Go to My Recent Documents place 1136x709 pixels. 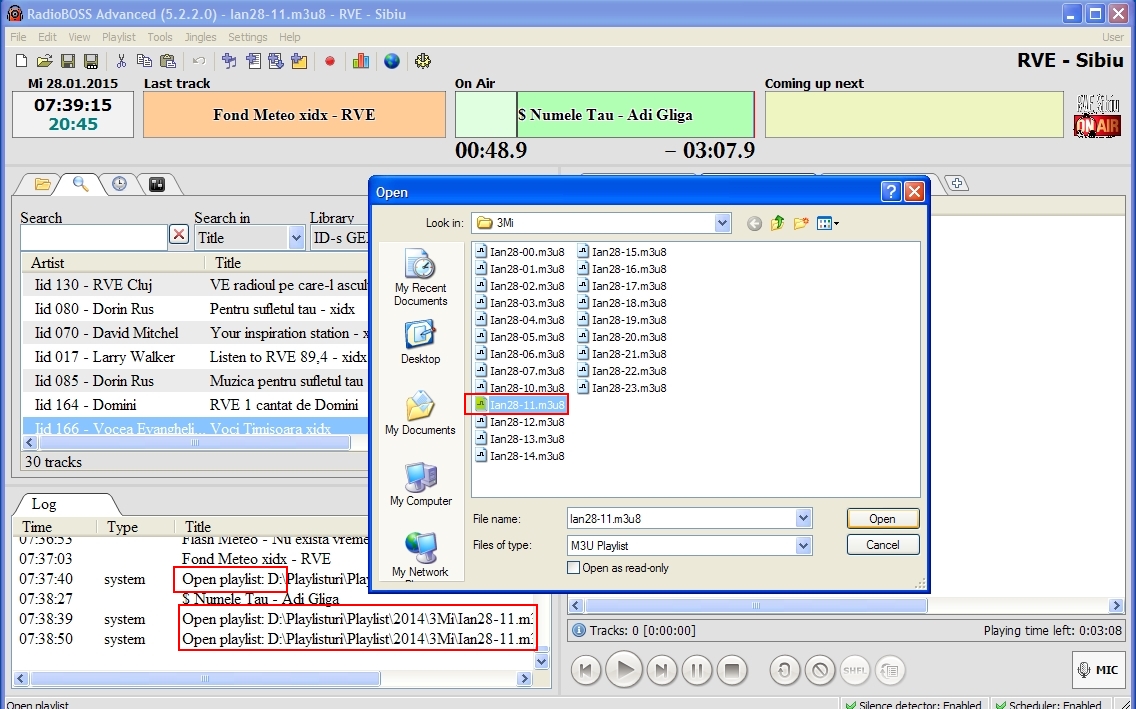[x=420, y=278]
